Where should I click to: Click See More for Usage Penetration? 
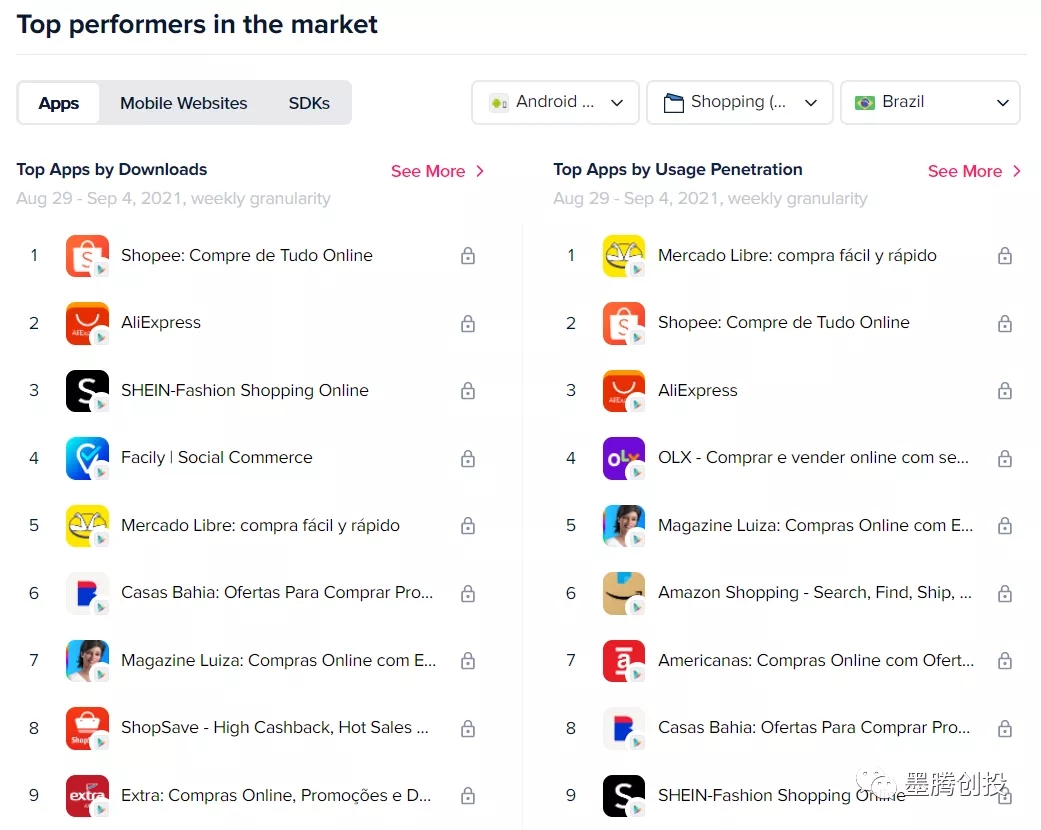pyautogui.click(x=974, y=171)
